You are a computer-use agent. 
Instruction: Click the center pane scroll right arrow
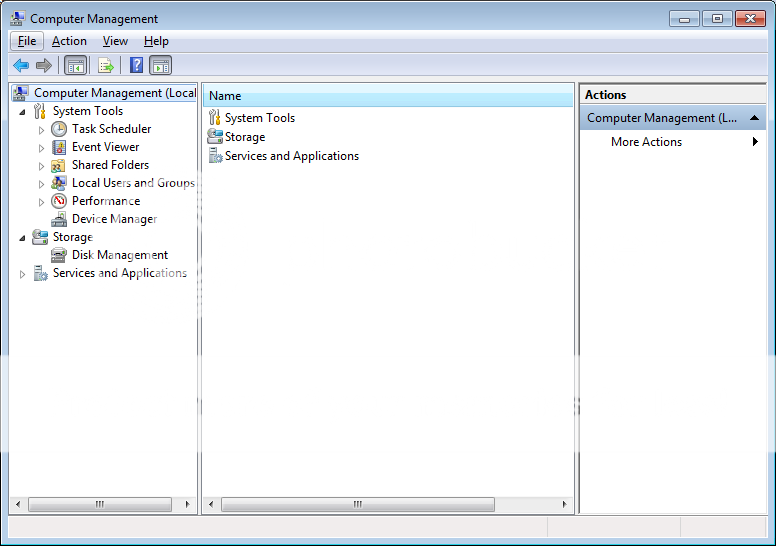pyautogui.click(x=564, y=504)
